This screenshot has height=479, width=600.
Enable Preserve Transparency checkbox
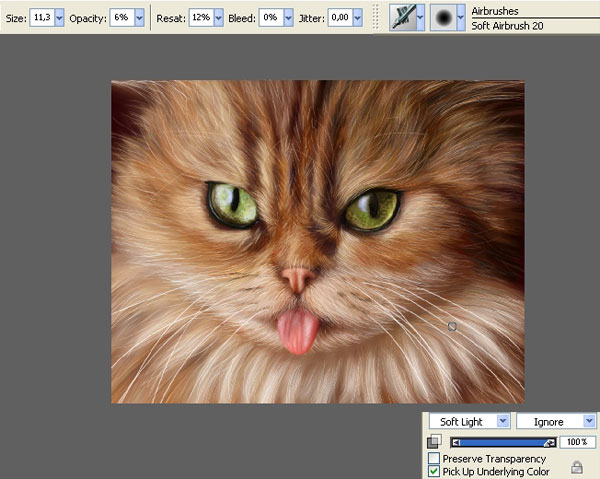pyautogui.click(x=434, y=458)
